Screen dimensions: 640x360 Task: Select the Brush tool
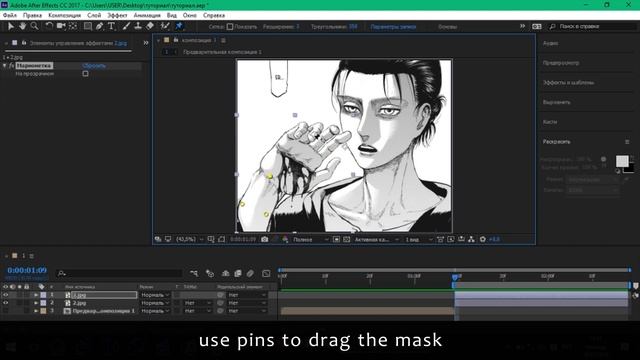(x=126, y=26)
